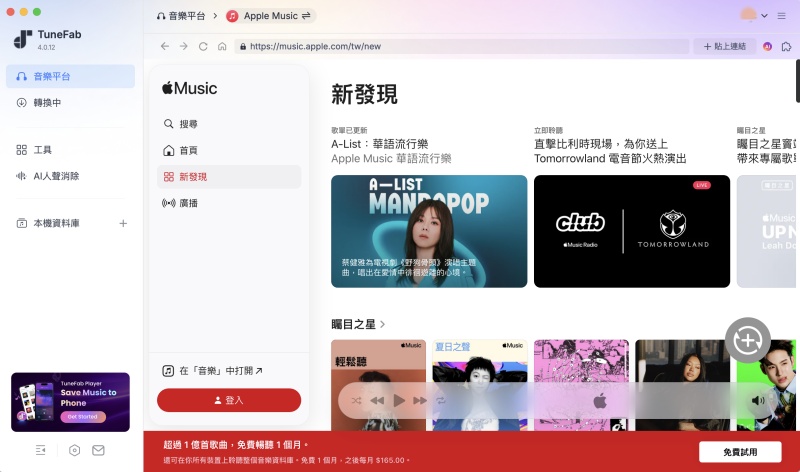Open the 音樂平台 sidebar section

click(70, 76)
